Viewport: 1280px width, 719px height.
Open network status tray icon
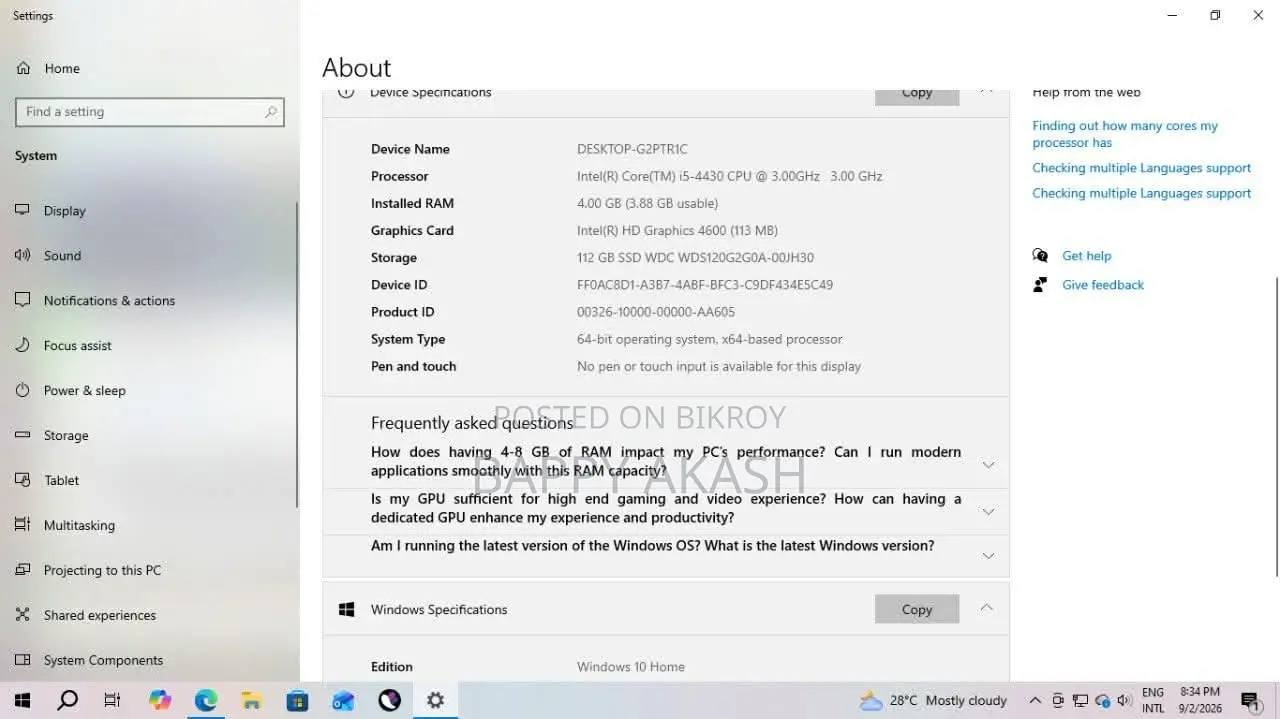1080,700
